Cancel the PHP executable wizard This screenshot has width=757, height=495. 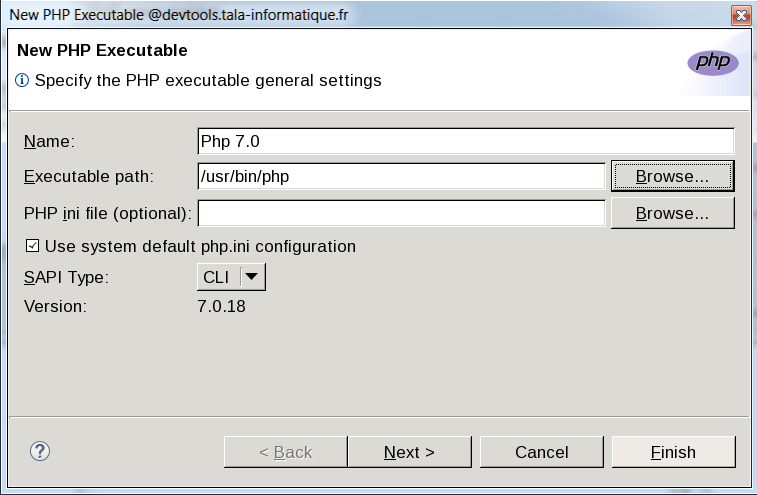click(541, 452)
